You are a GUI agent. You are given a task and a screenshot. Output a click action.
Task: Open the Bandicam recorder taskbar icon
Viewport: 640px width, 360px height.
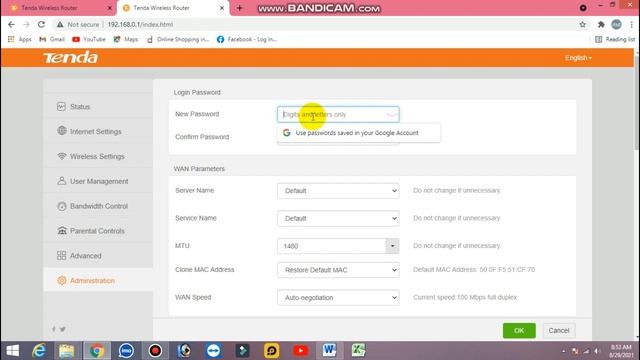[155, 351]
